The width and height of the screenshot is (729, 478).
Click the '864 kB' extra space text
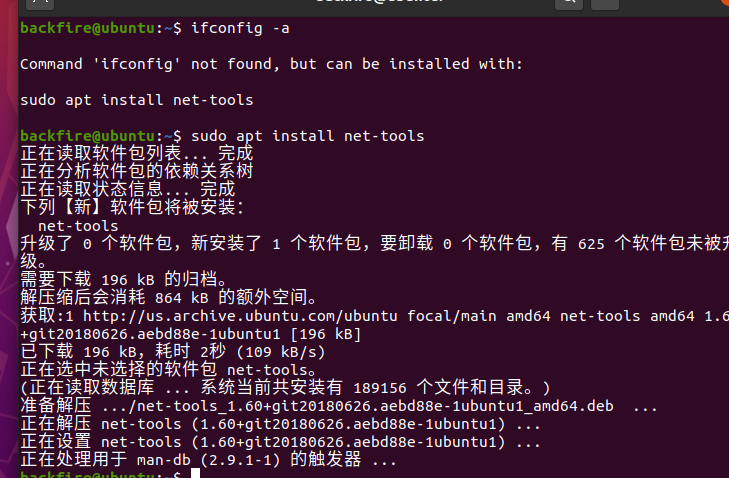click(182, 298)
